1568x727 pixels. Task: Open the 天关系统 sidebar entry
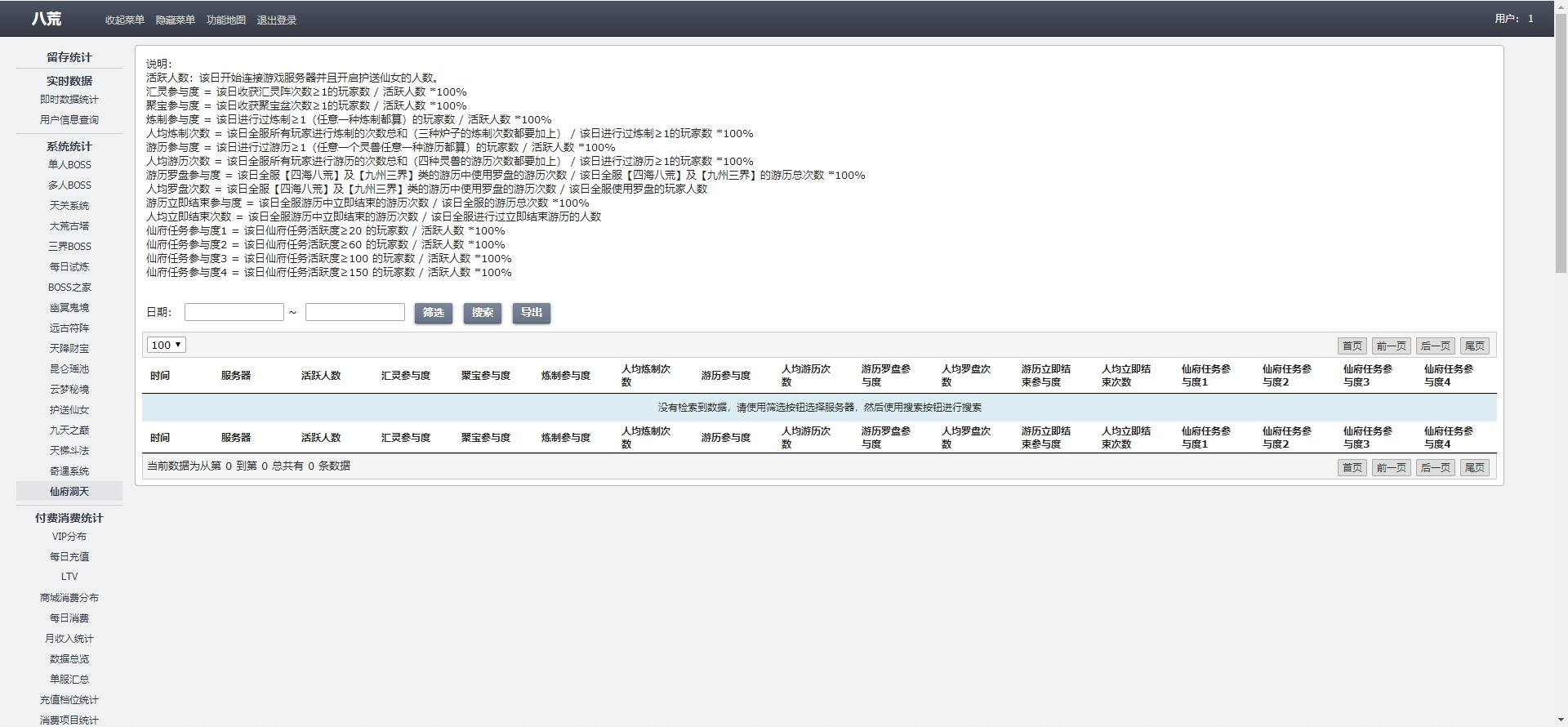[x=69, y=206]
